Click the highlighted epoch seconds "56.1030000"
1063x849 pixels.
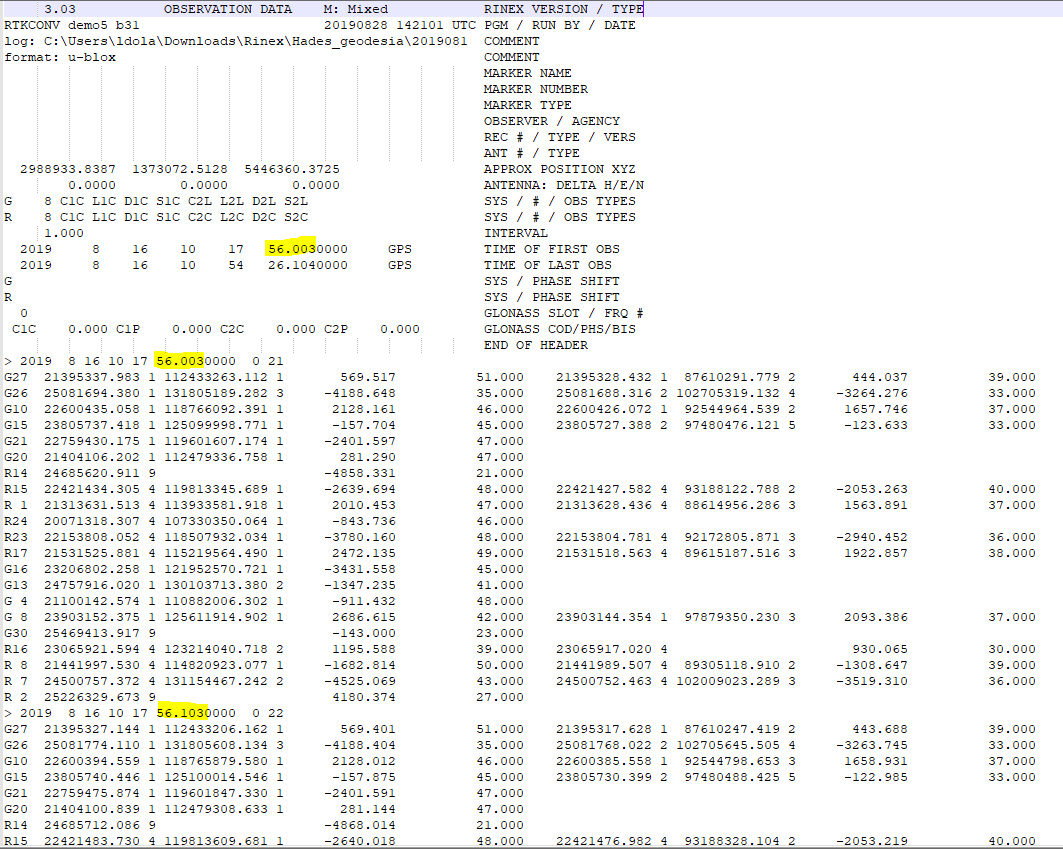(x=196, y=713)
